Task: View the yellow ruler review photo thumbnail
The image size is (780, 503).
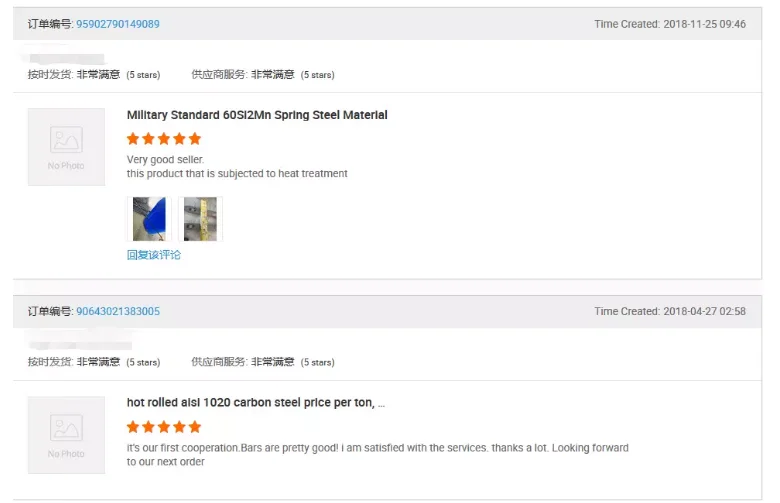Action: click(x=200, y=218)
